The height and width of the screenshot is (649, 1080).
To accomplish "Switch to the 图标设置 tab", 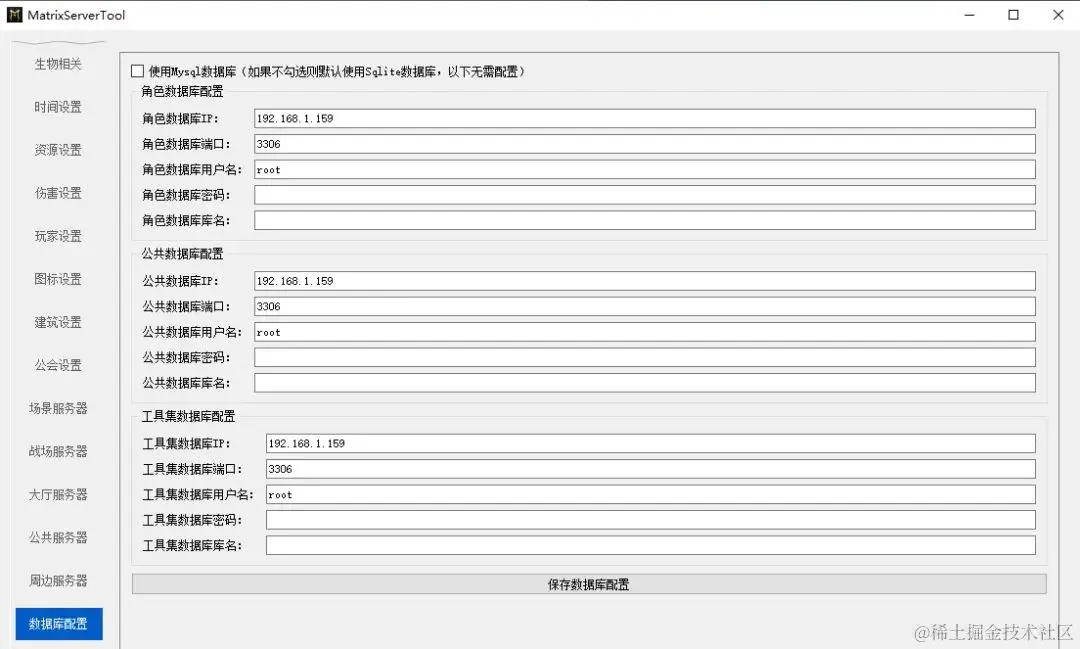I will (x=59, y=279).
